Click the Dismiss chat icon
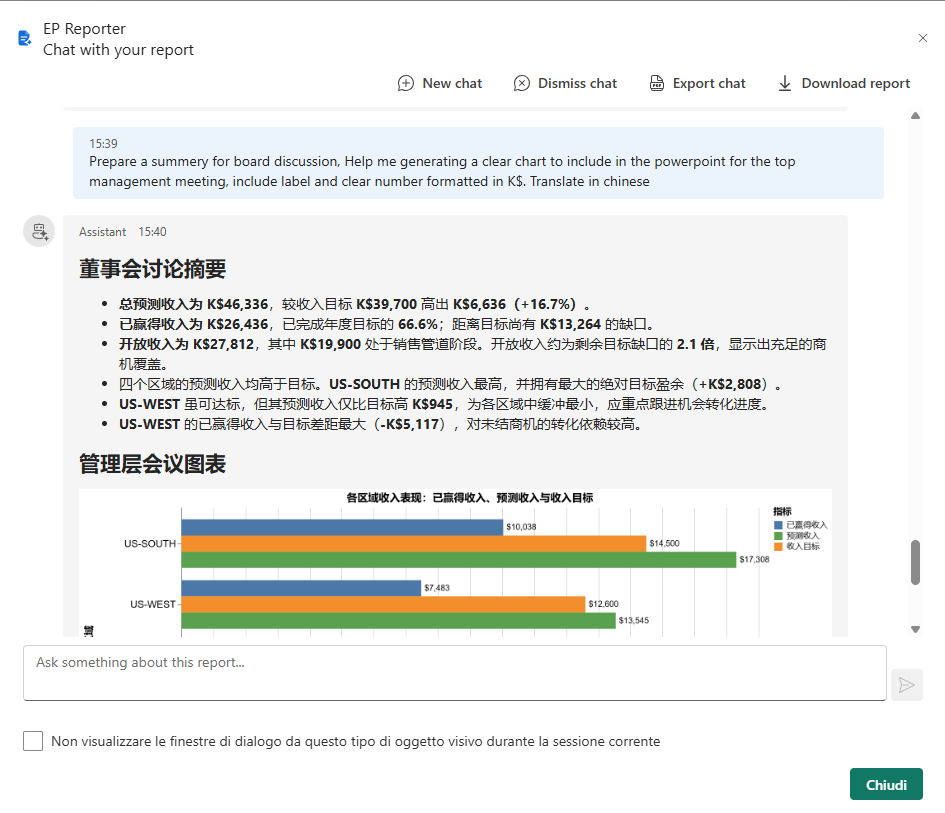 [x=521, y=83]
